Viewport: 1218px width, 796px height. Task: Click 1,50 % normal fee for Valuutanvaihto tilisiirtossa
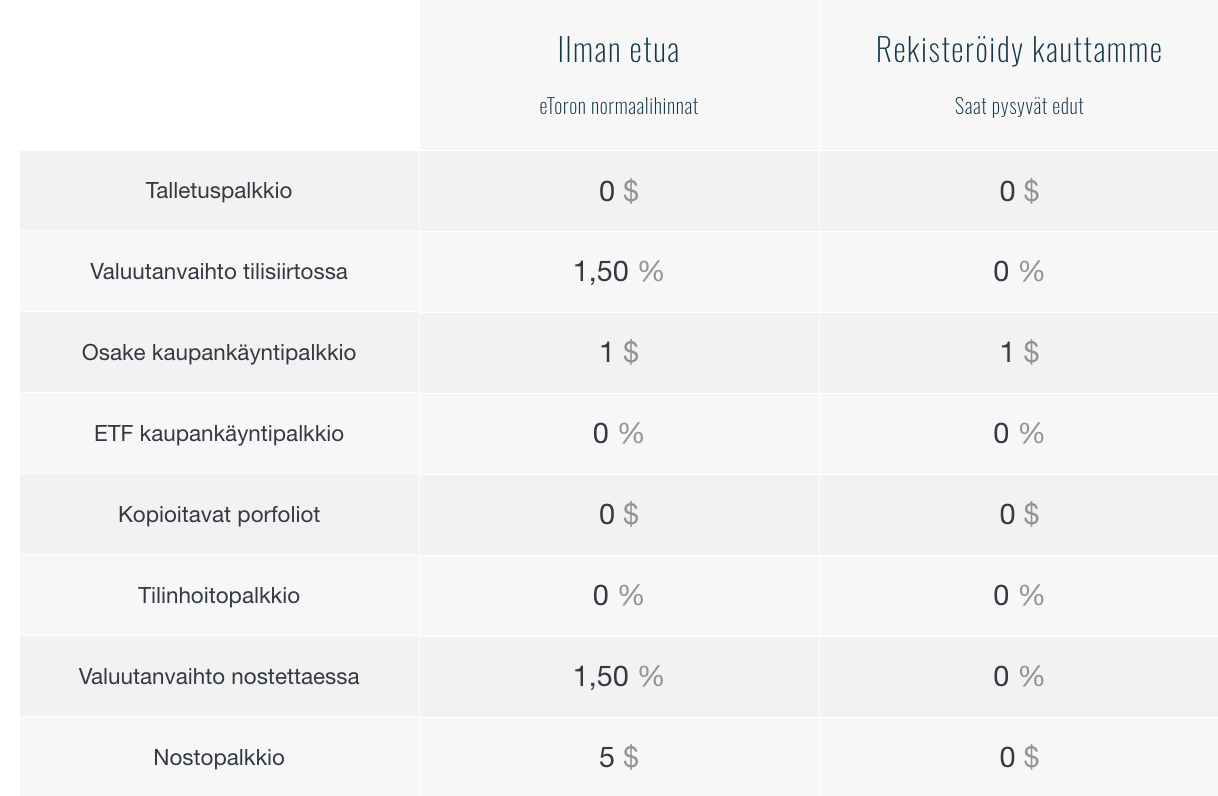[x=618, y=272]
